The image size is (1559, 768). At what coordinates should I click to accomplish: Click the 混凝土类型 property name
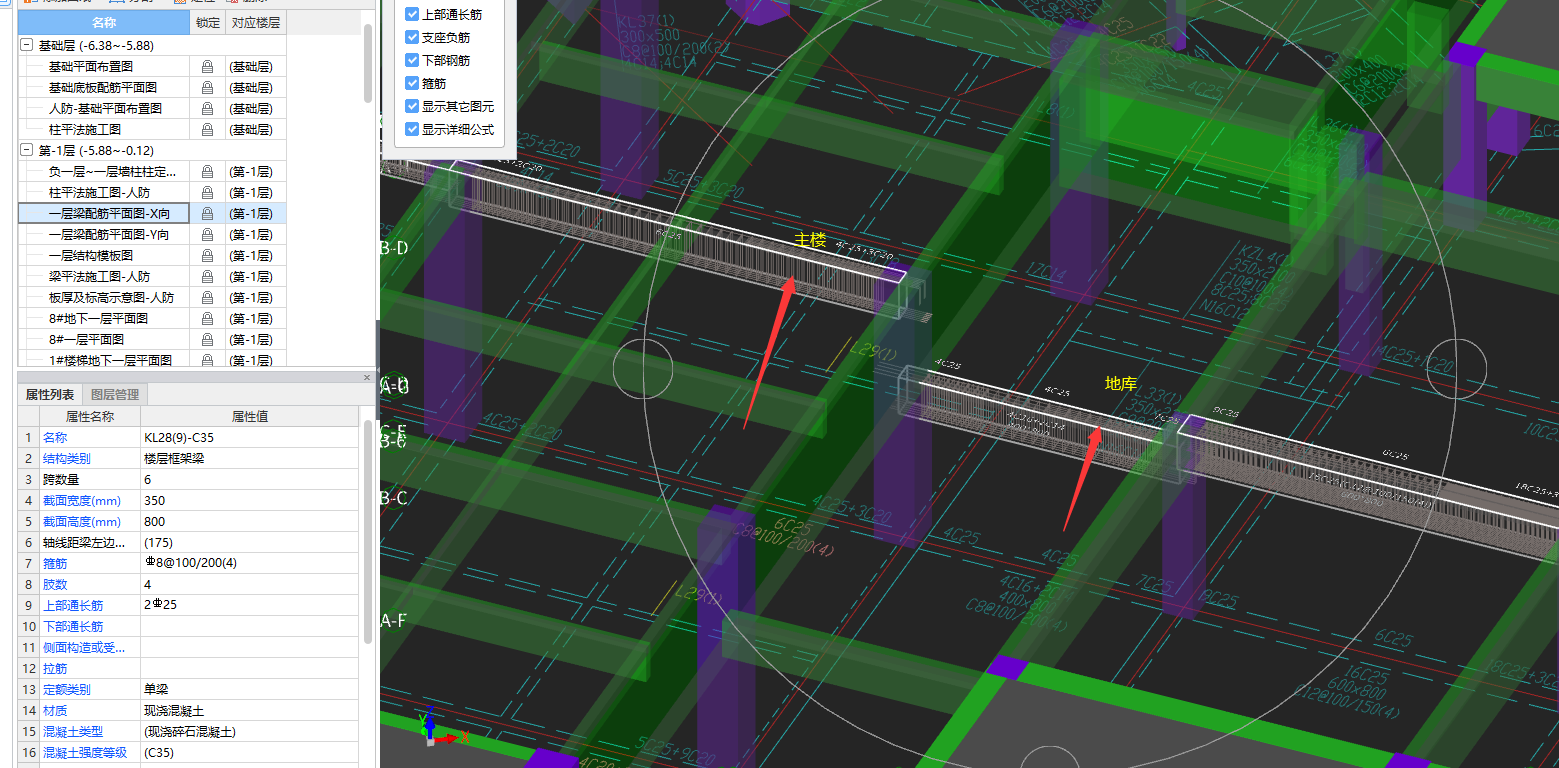(x=72, y=731)
